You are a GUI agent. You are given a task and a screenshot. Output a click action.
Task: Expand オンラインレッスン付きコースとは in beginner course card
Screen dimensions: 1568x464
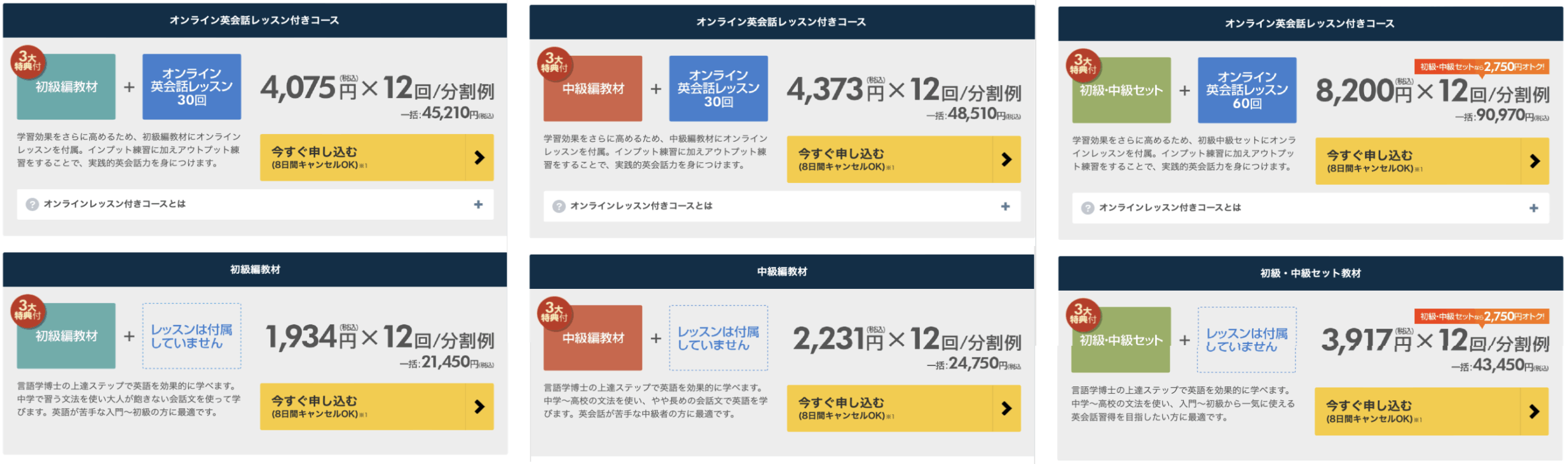(478, 204)
